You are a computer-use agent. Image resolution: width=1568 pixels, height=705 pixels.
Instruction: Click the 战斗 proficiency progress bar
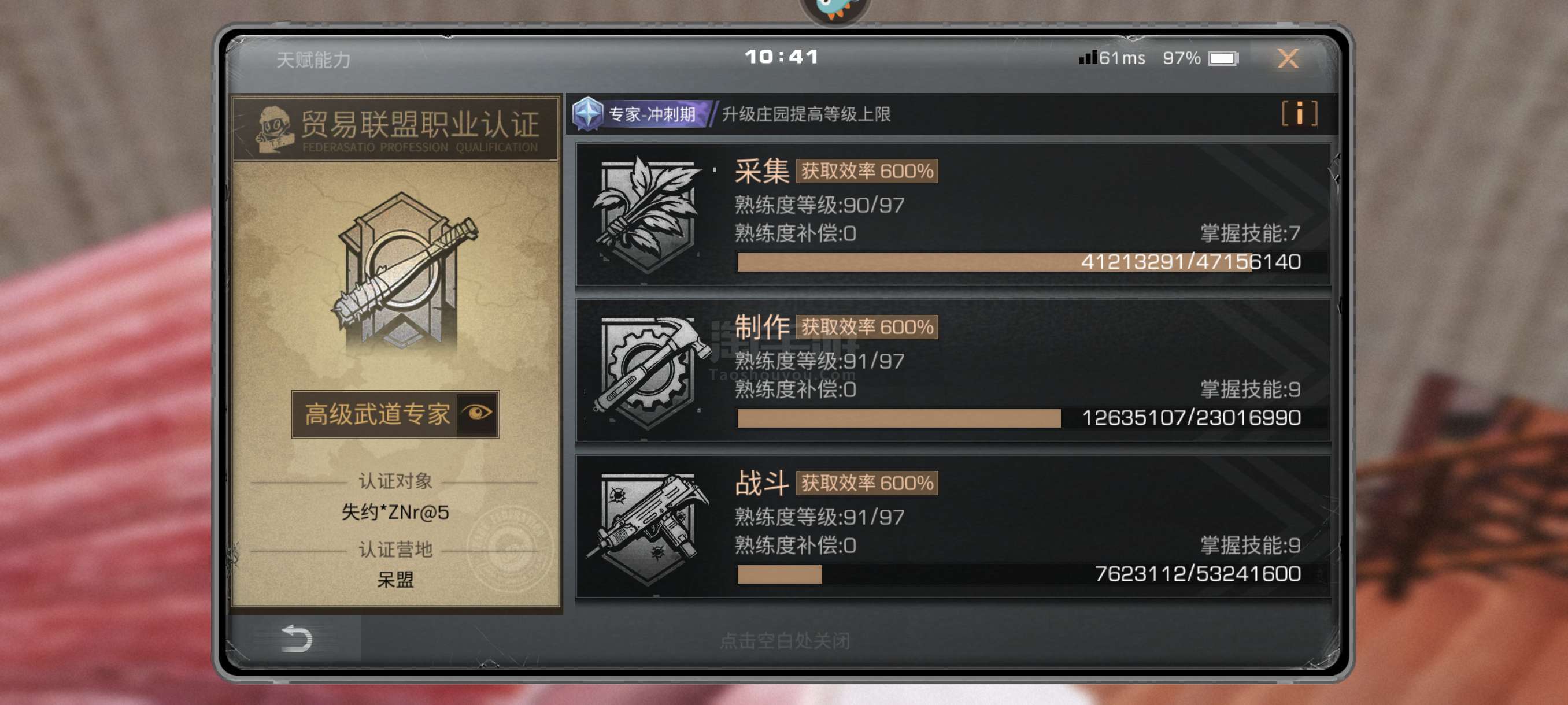(1020, 574)
